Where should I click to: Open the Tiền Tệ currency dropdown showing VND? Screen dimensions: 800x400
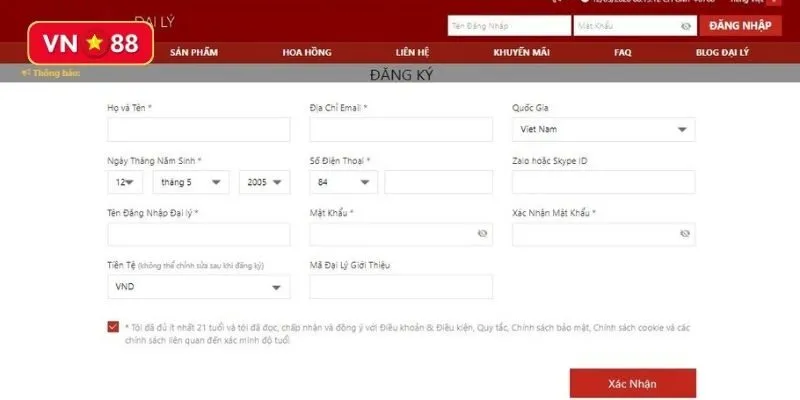pos(198,287)
